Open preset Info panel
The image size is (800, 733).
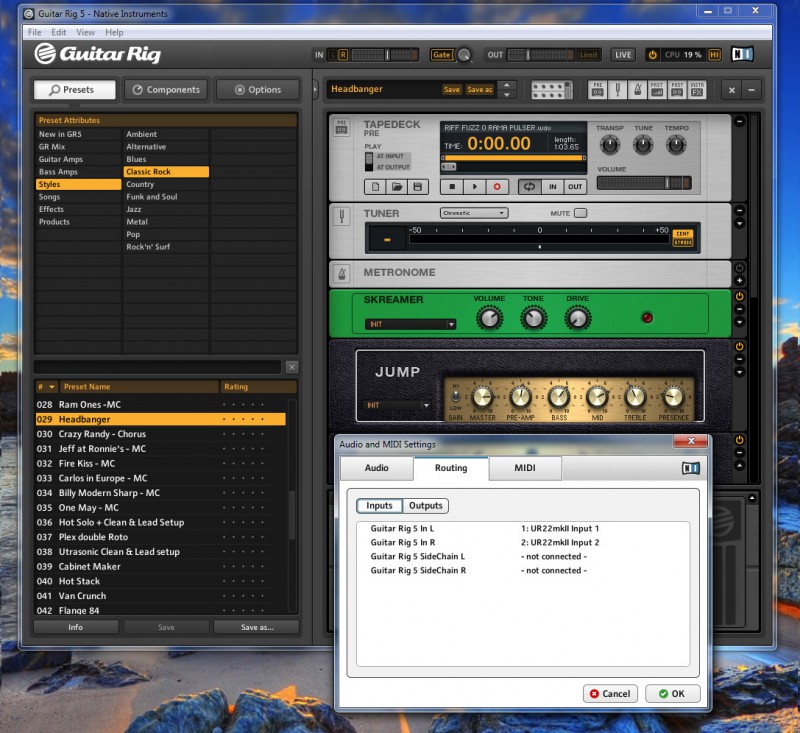[76, 627]
